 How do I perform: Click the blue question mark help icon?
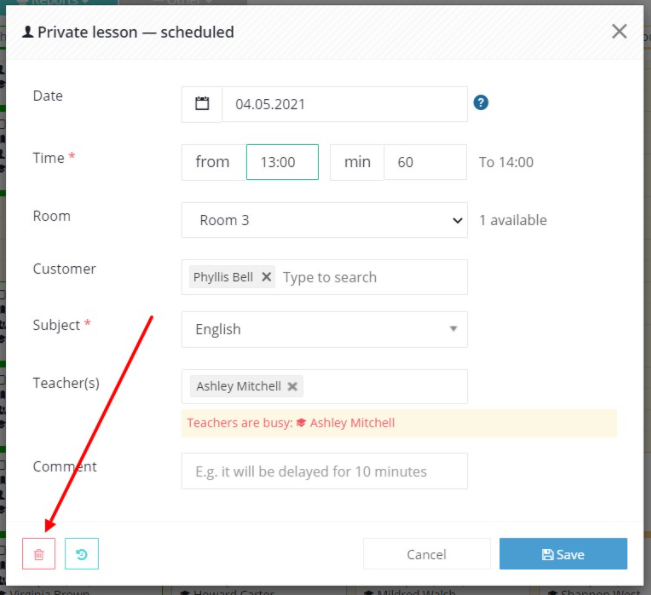click(481, 102)
